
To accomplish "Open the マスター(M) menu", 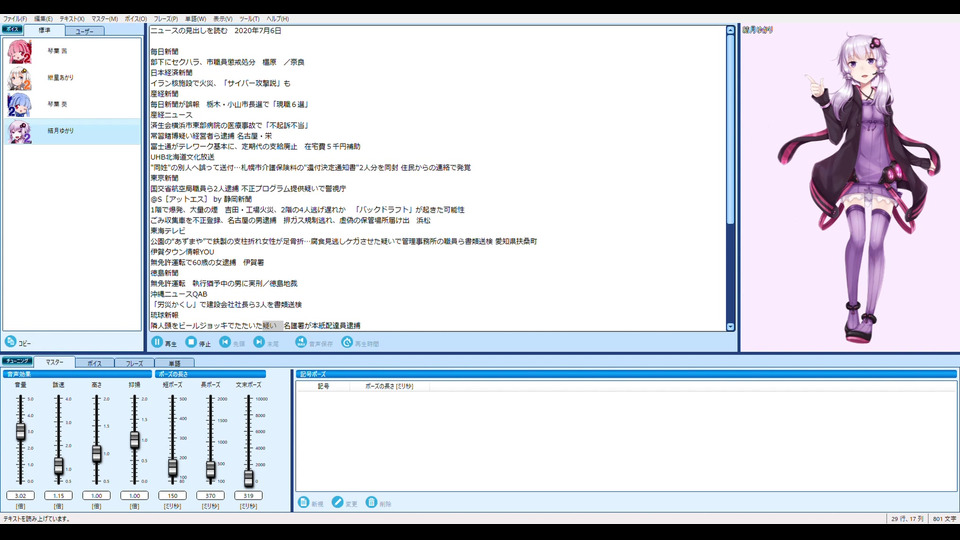I will coord(105,19).
